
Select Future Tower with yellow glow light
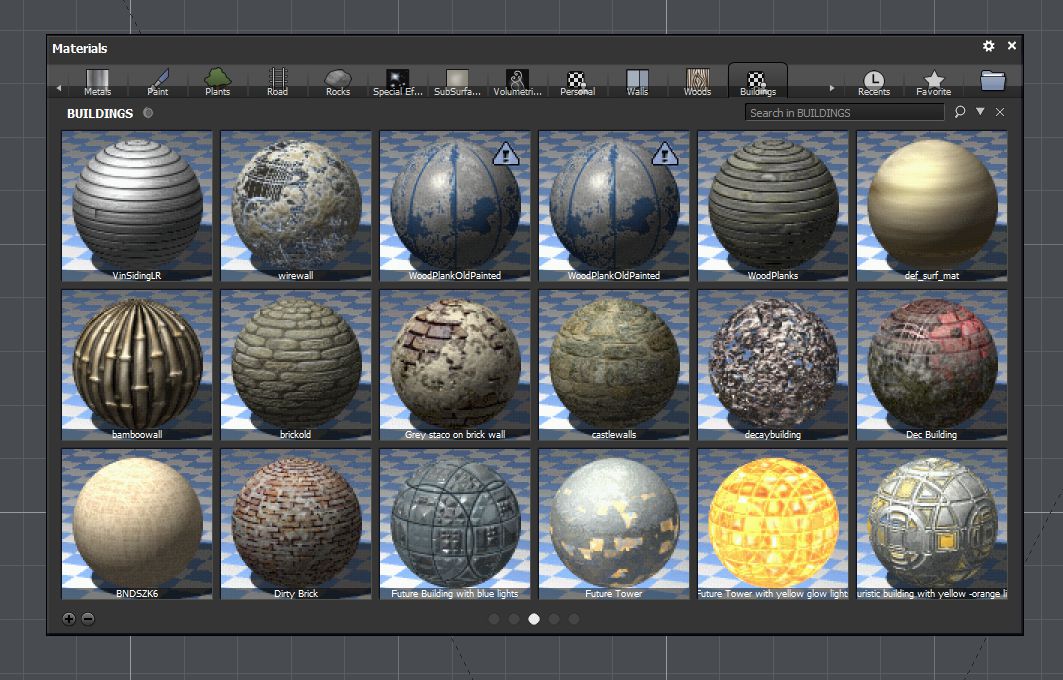pos(773,524)
